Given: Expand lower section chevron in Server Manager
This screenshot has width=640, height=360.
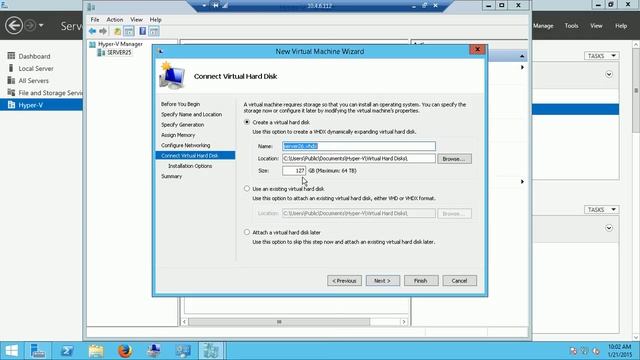Looking at the screenshot, I should [x=609, y=228].
